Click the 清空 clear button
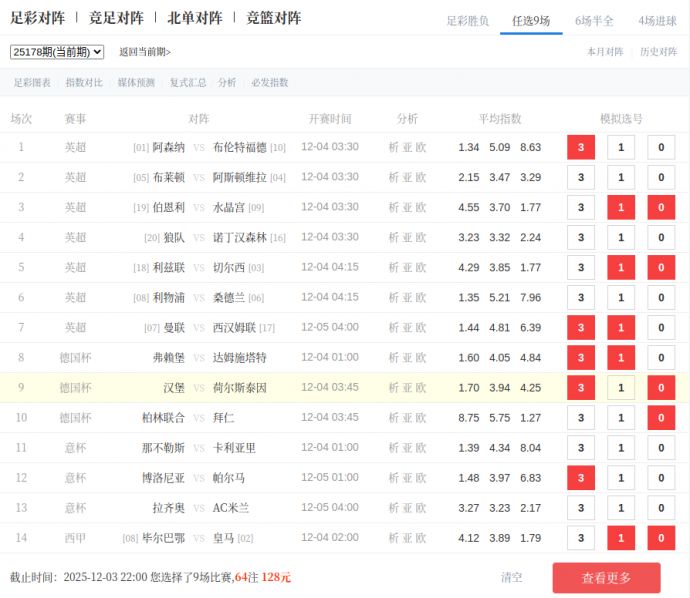Viewport: 690px width, 598px height. [512, 577]
